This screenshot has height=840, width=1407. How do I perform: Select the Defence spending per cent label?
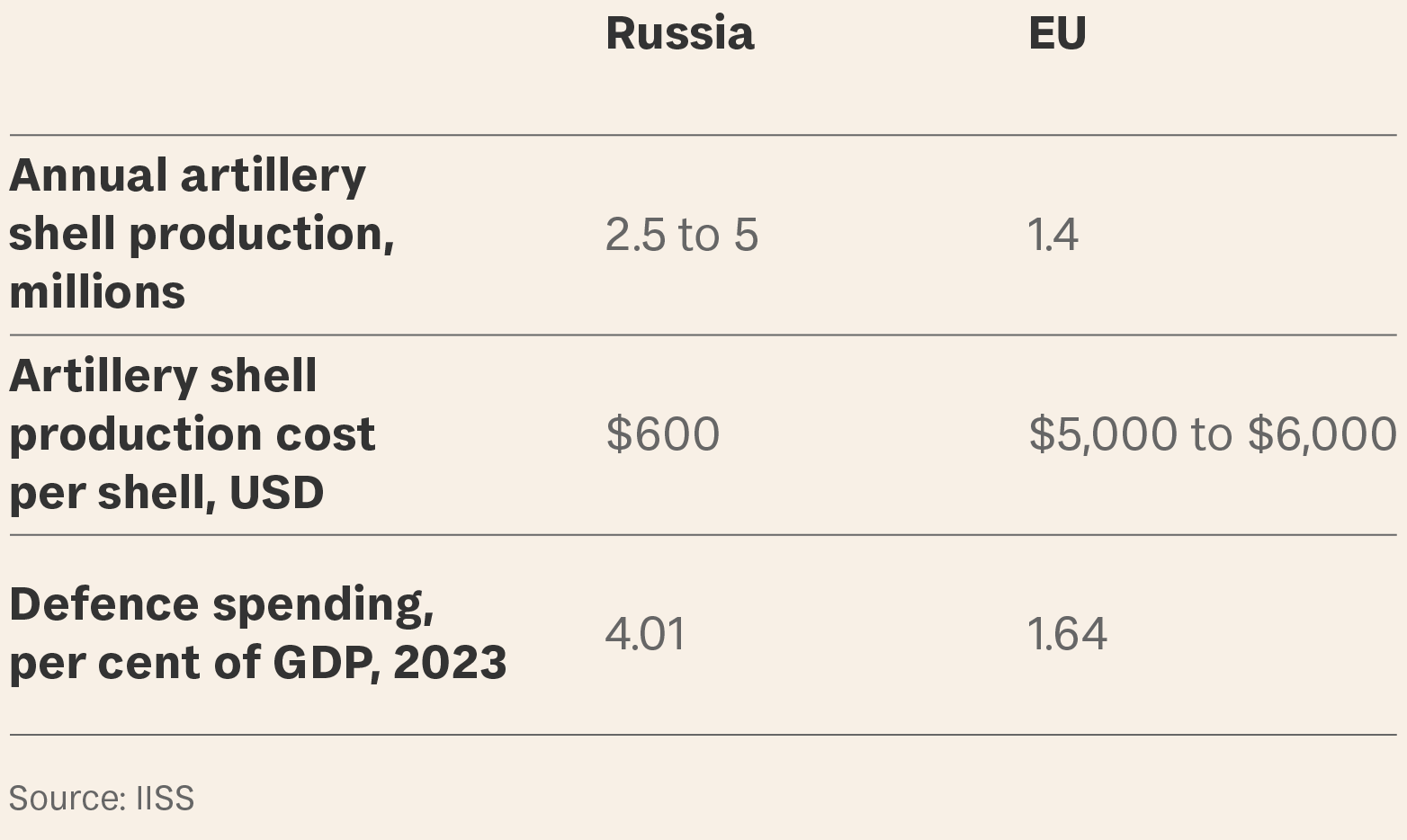[x=258, y=633]
